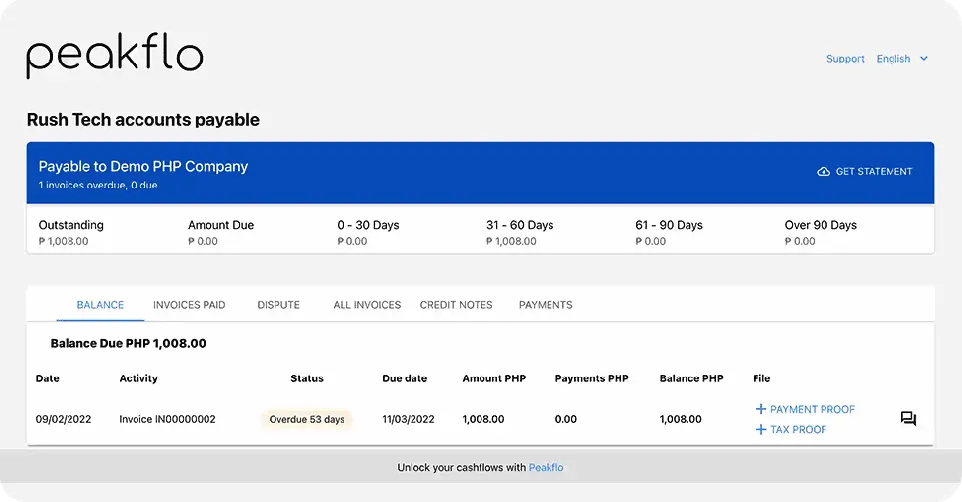Open the invoice comments chat icon
This screenshot has width=962, height=502.
coord(908,419)
